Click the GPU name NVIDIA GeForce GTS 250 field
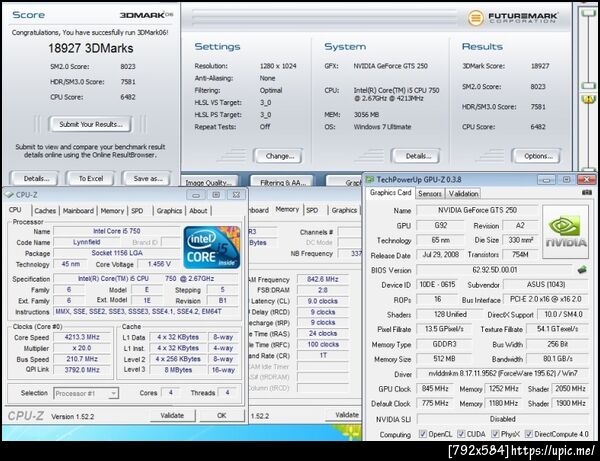Screen dimensions: 600x461 (x=477, y=210)
